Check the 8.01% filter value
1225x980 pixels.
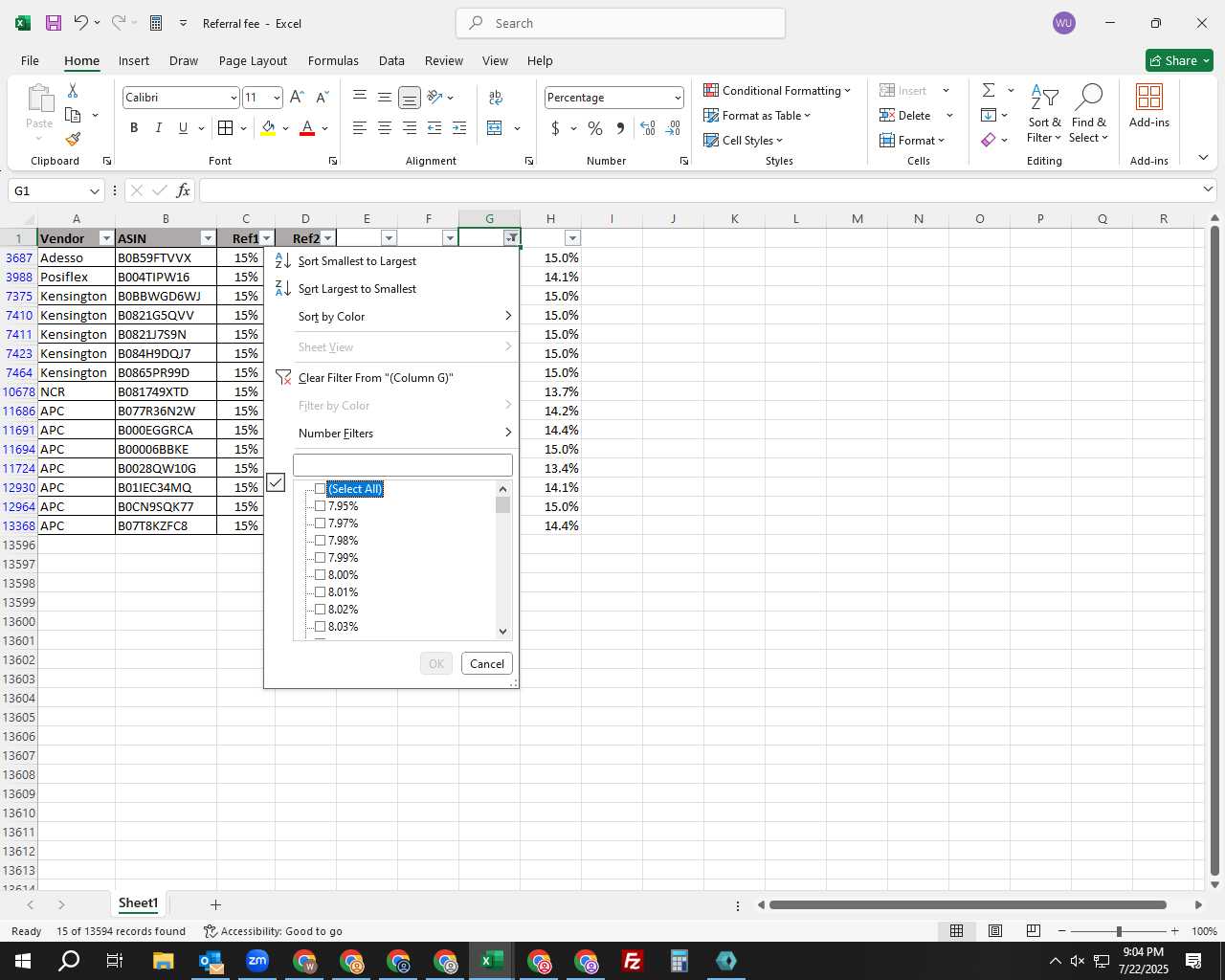coord(320,592)
